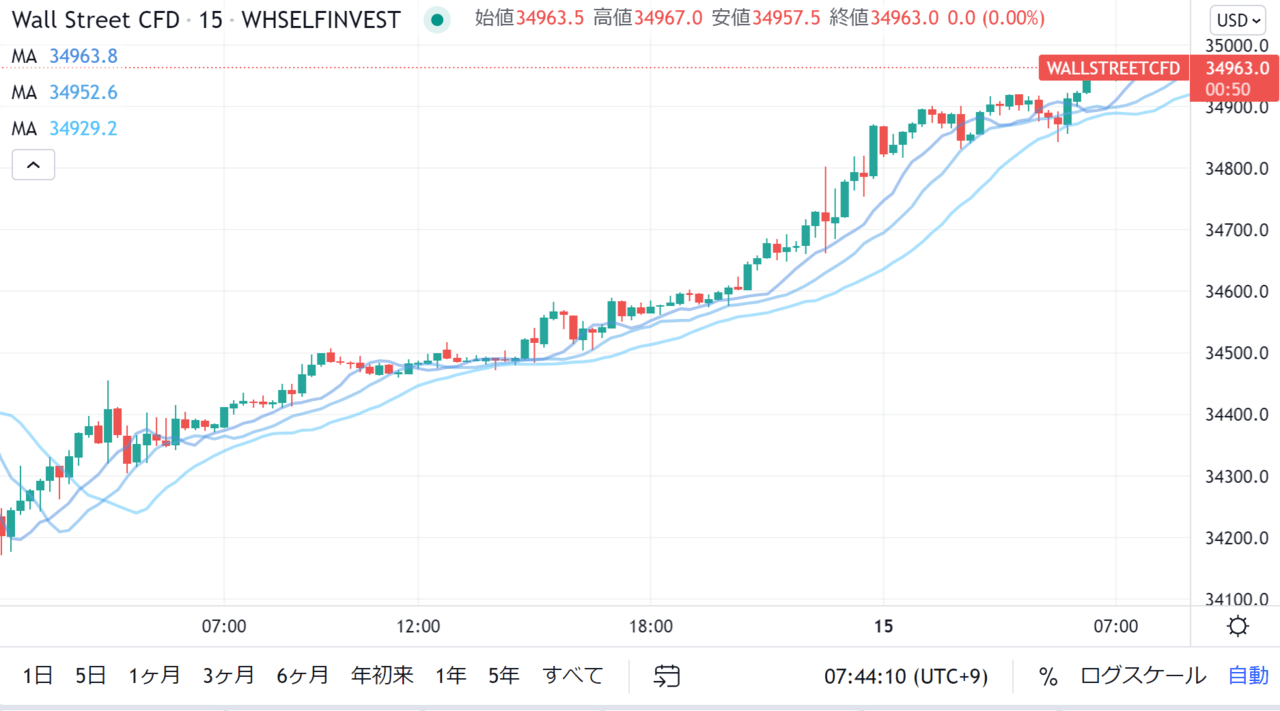Toggle ログスケール log scale

click(x=1143, y=676)
